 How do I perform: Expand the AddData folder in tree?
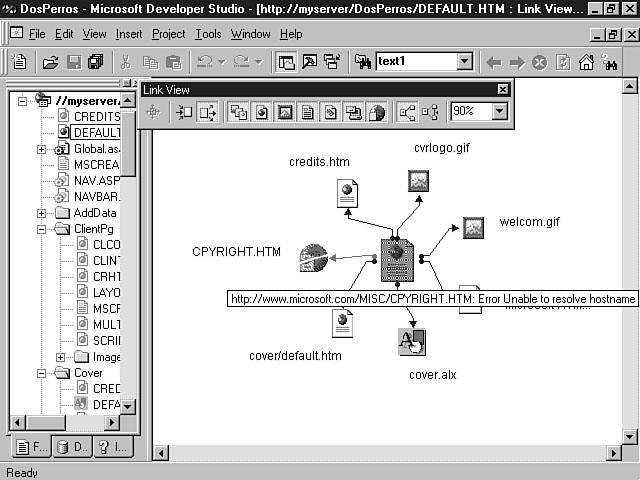click(x=42, y=213)
